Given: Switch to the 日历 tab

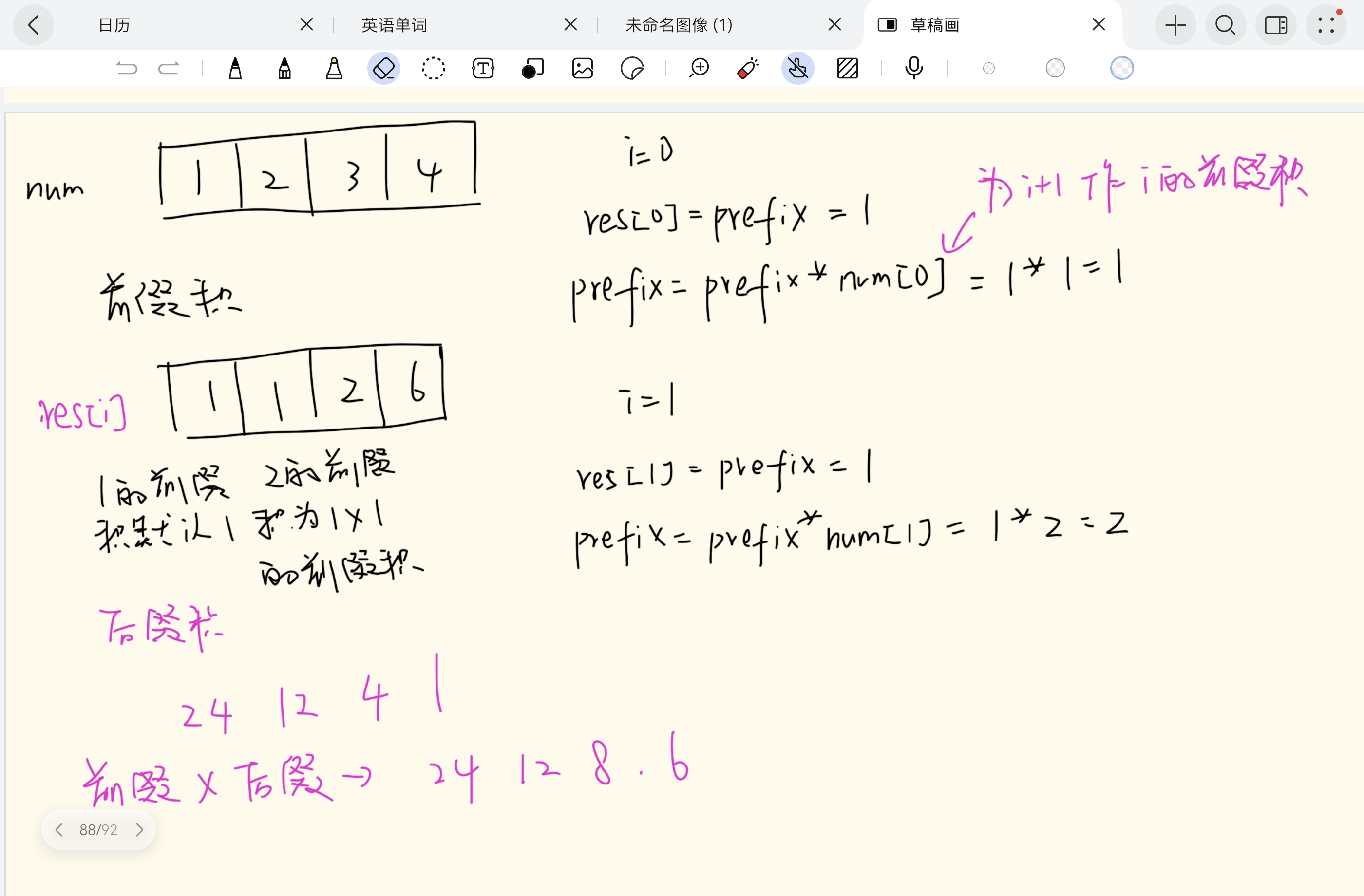Looking at the screenshot, I should [114, 25].
